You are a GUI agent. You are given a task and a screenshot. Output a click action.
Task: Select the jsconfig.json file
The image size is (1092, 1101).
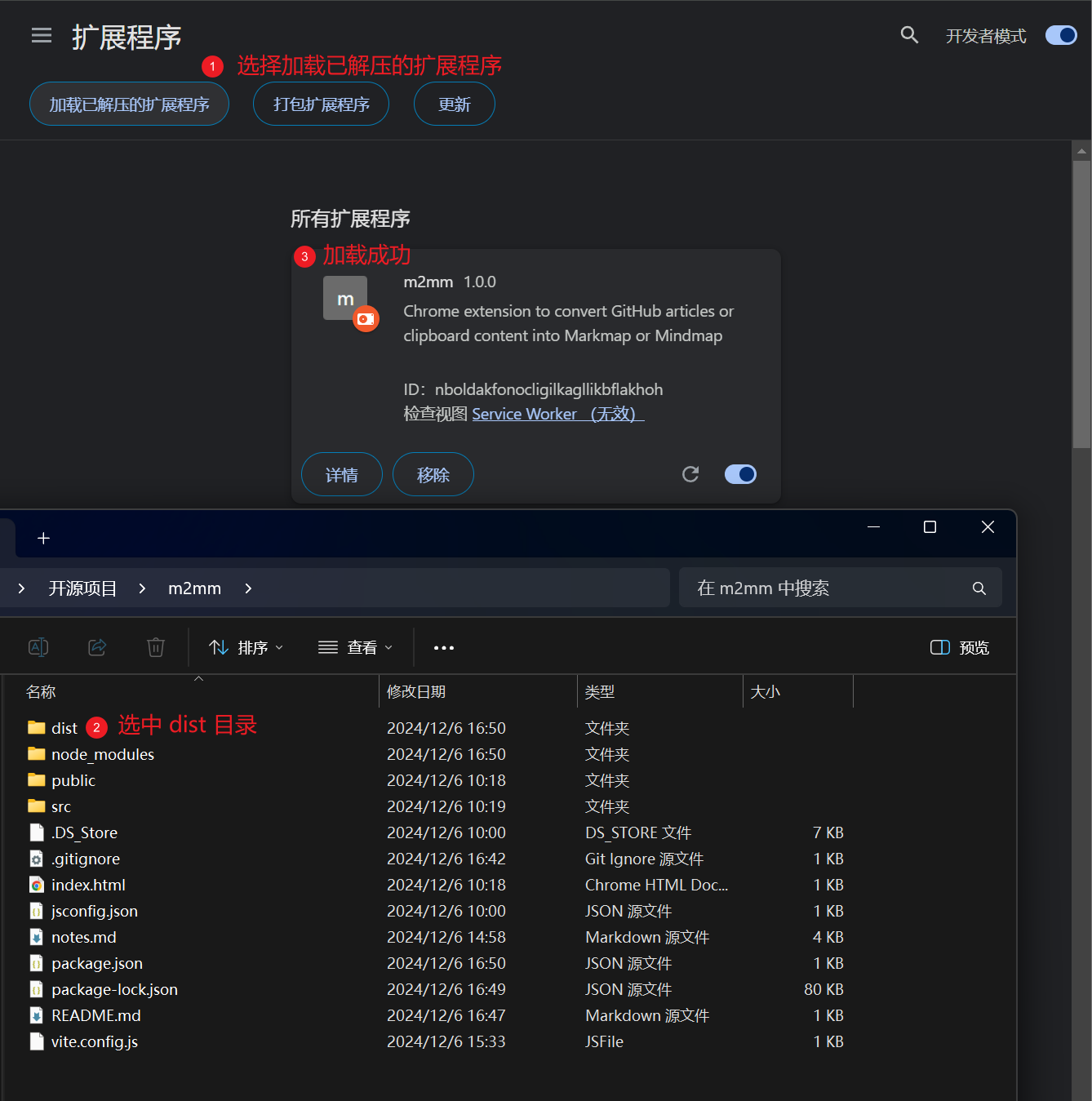[95, 911]
